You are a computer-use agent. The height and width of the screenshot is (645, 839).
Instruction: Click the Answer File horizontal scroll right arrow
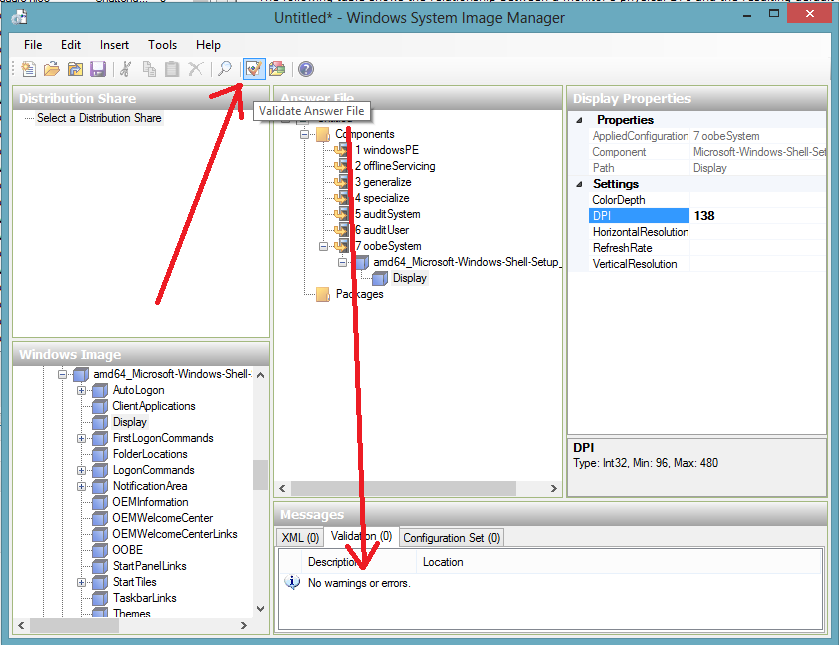[554, 488]
